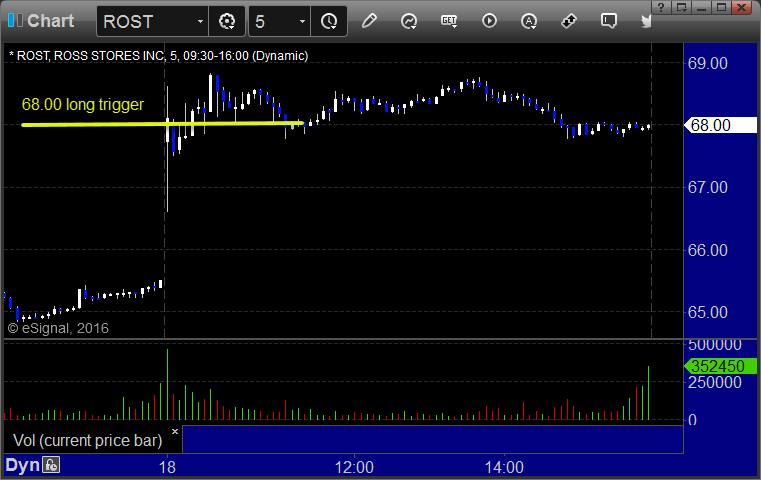The image size is (761, 480).
Task: Close the Vol study panel with x
Action: [175, 431]
